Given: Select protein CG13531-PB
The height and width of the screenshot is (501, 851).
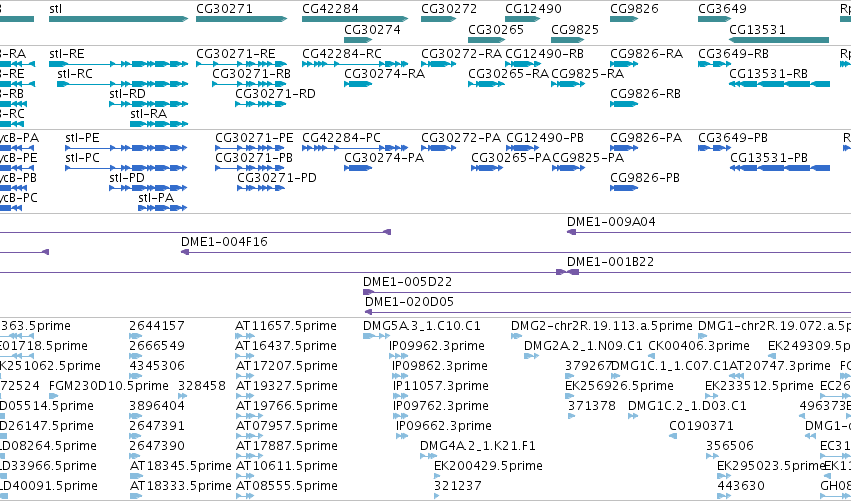Looking at the screenshot, I should 780,168.
